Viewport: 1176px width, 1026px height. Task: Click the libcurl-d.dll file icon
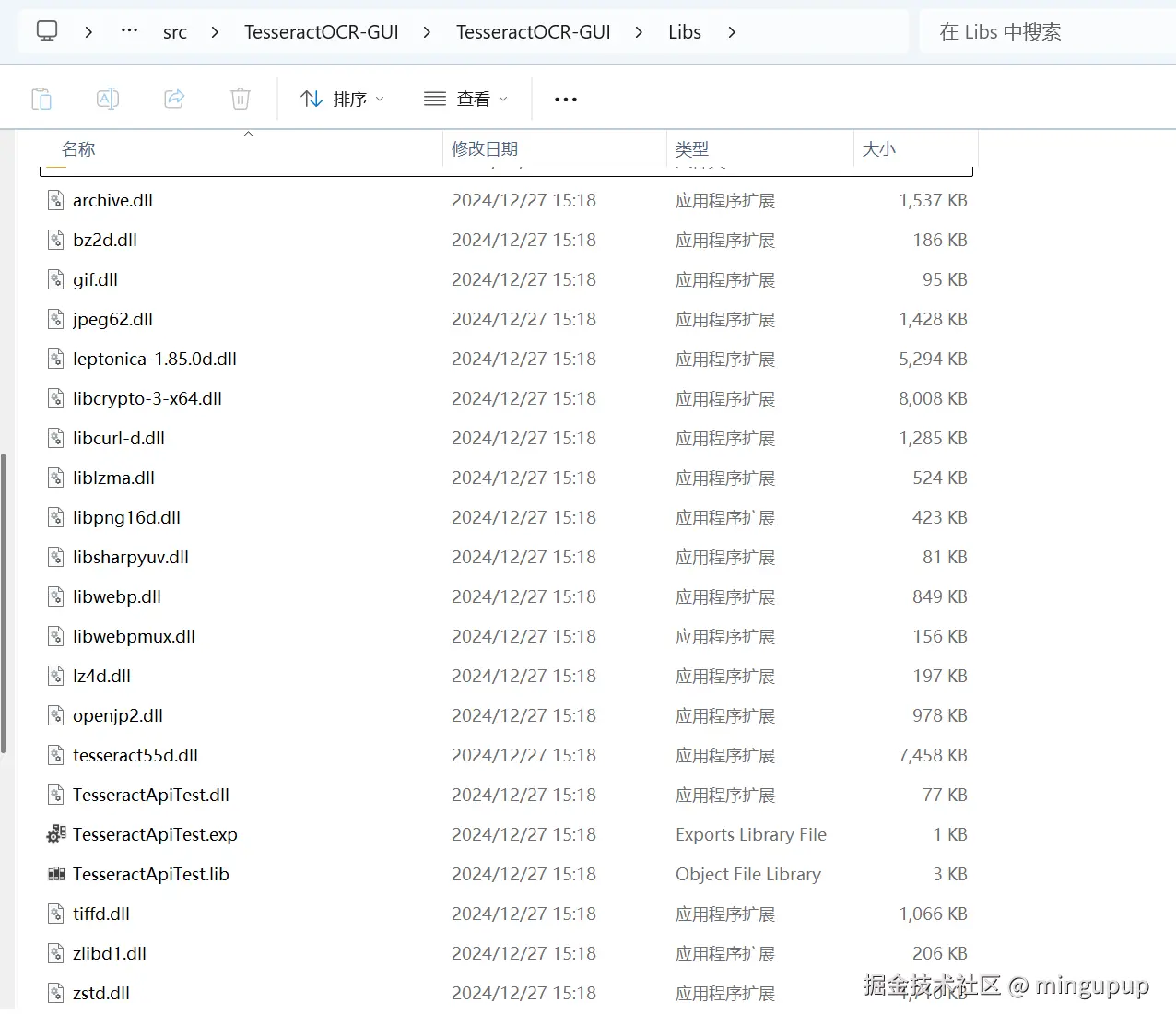(56, 438)
